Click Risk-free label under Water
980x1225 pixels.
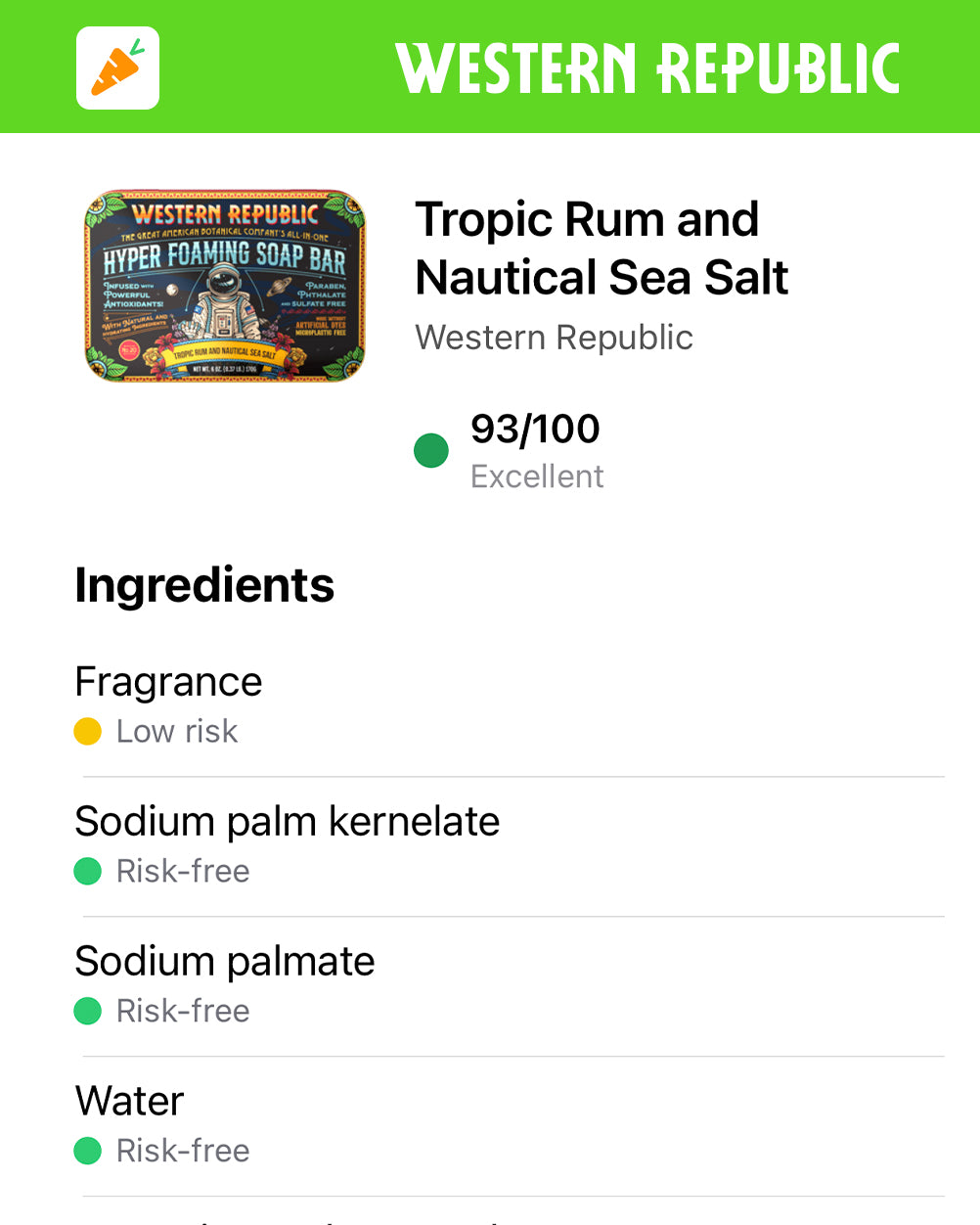(x=183, y=1151)
